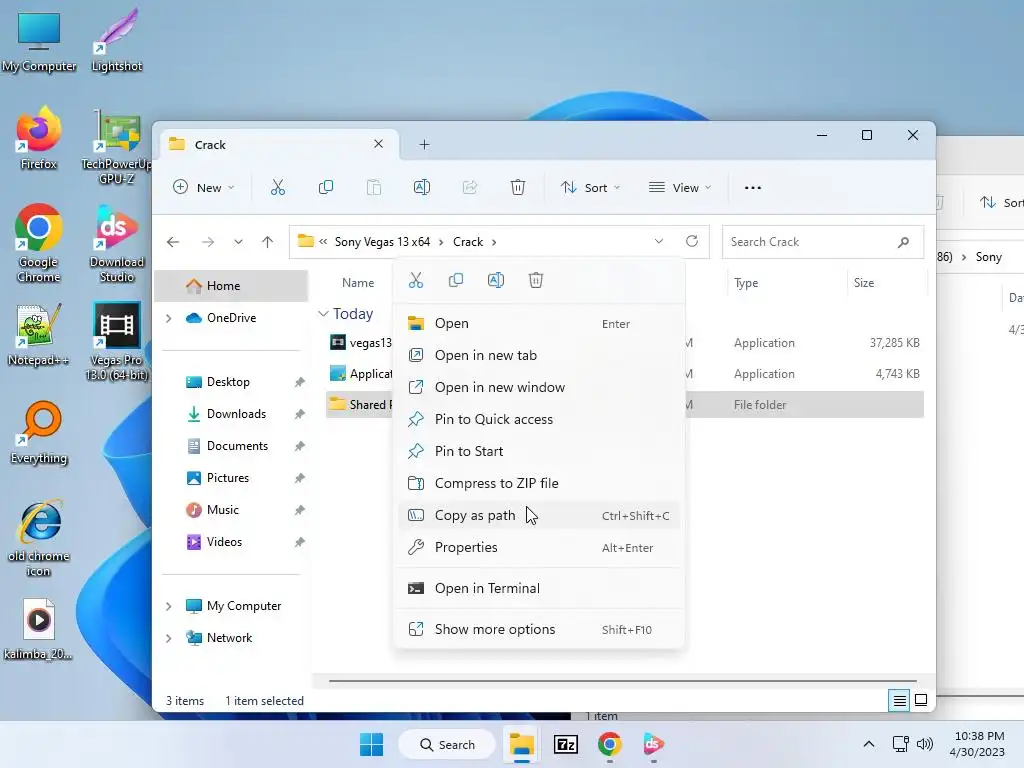This screenshot has width=1024, height=768.
Task: Choose Open in new window
Action: coord(539,387)
